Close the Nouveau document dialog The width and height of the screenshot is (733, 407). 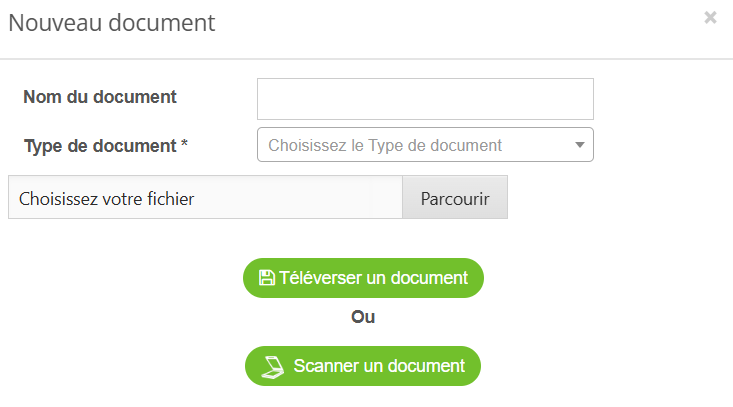[710, 18]
